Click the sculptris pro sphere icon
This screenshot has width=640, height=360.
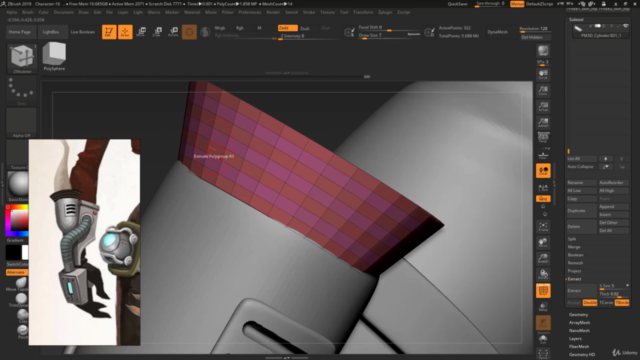[205, 32]
